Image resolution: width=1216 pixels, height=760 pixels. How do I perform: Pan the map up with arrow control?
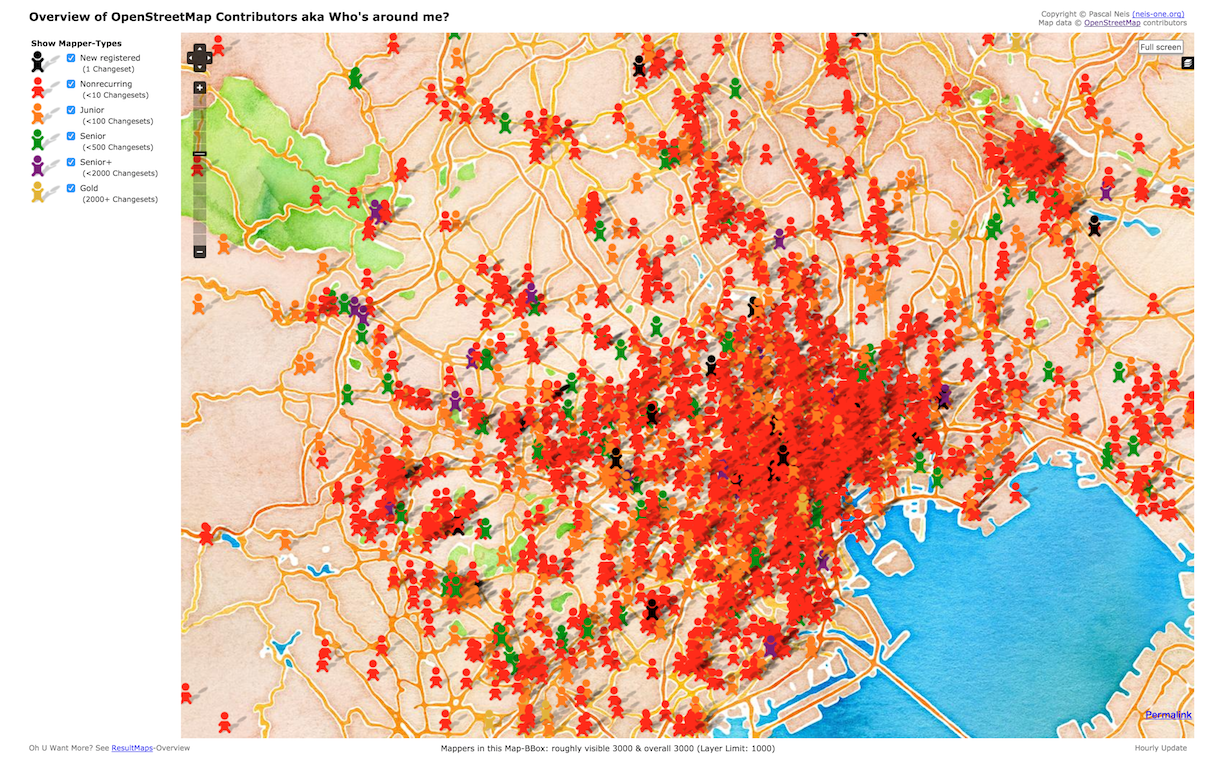[x=199, y=48]
